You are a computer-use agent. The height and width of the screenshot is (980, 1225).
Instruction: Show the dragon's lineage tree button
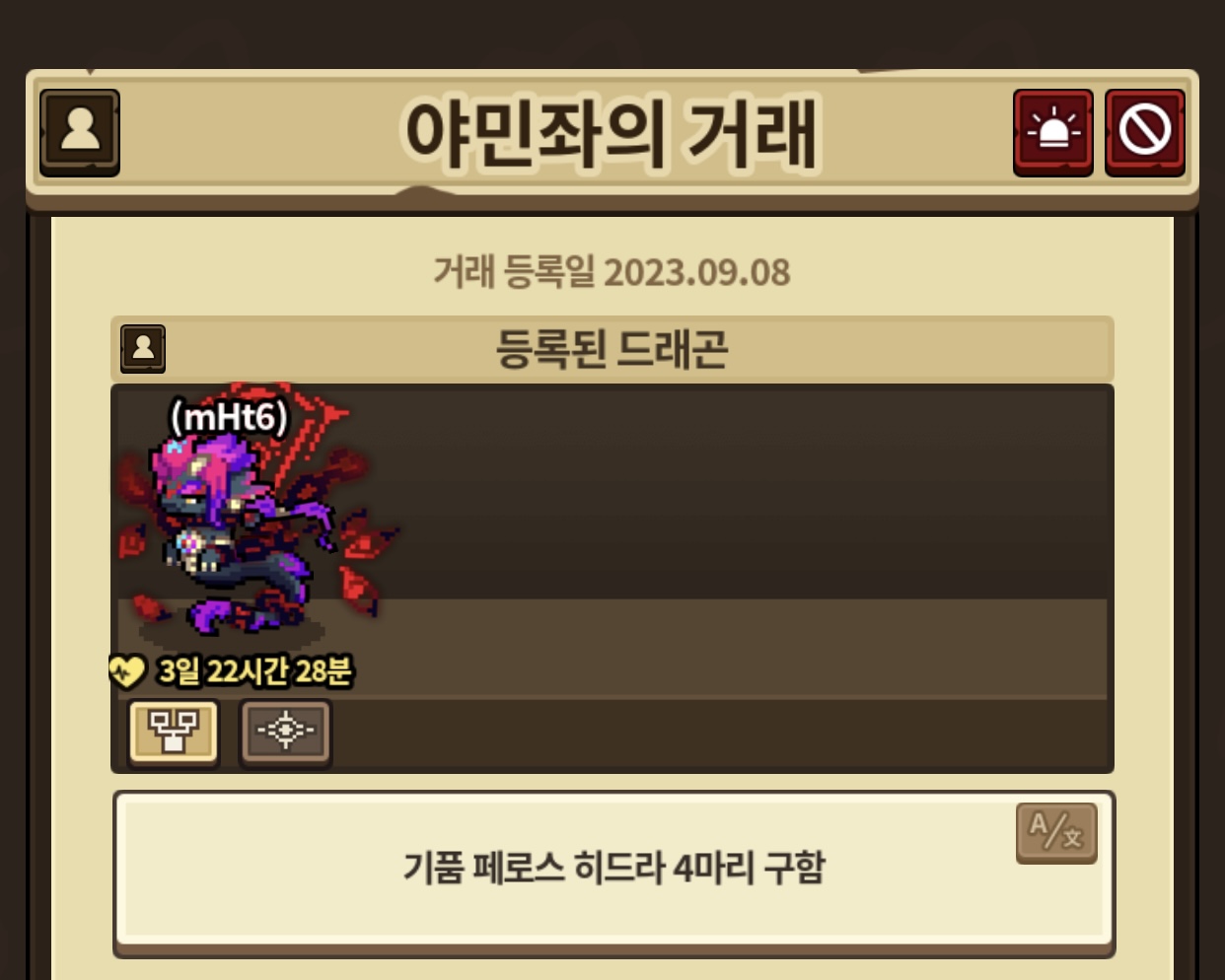coord(175,732)
